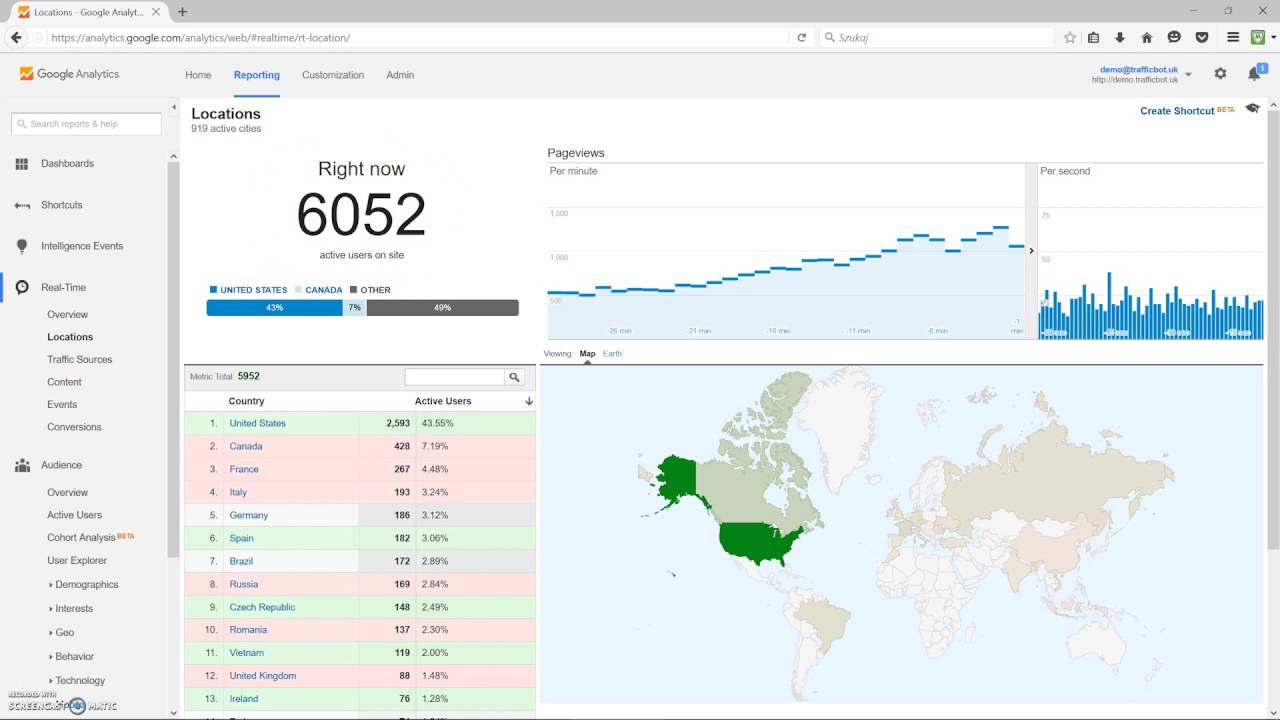Switch map view to Earth
Viewport: 1280px width, 720px height.
click(612, 353)
